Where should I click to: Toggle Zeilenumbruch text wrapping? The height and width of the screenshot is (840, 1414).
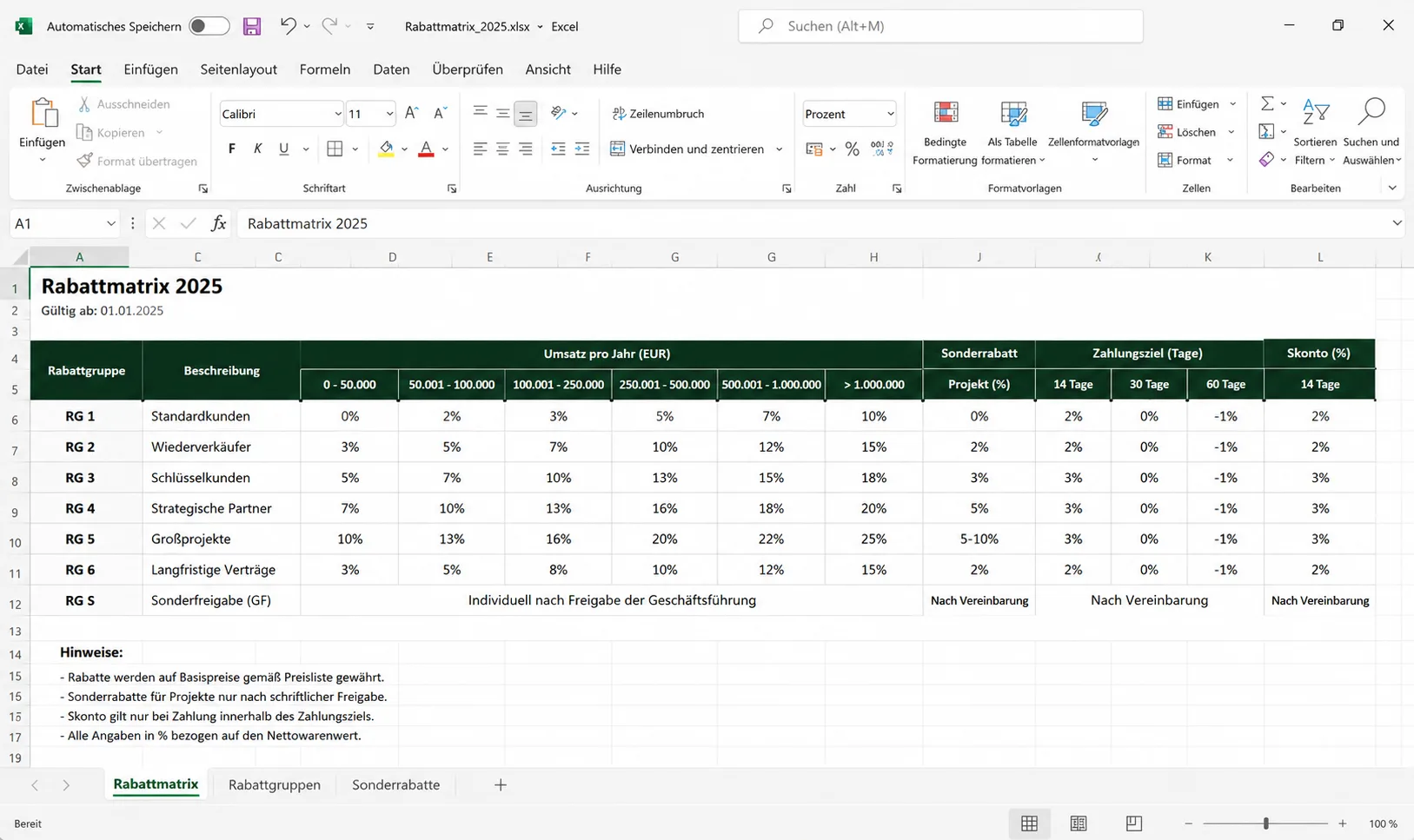tap(658, 114)
